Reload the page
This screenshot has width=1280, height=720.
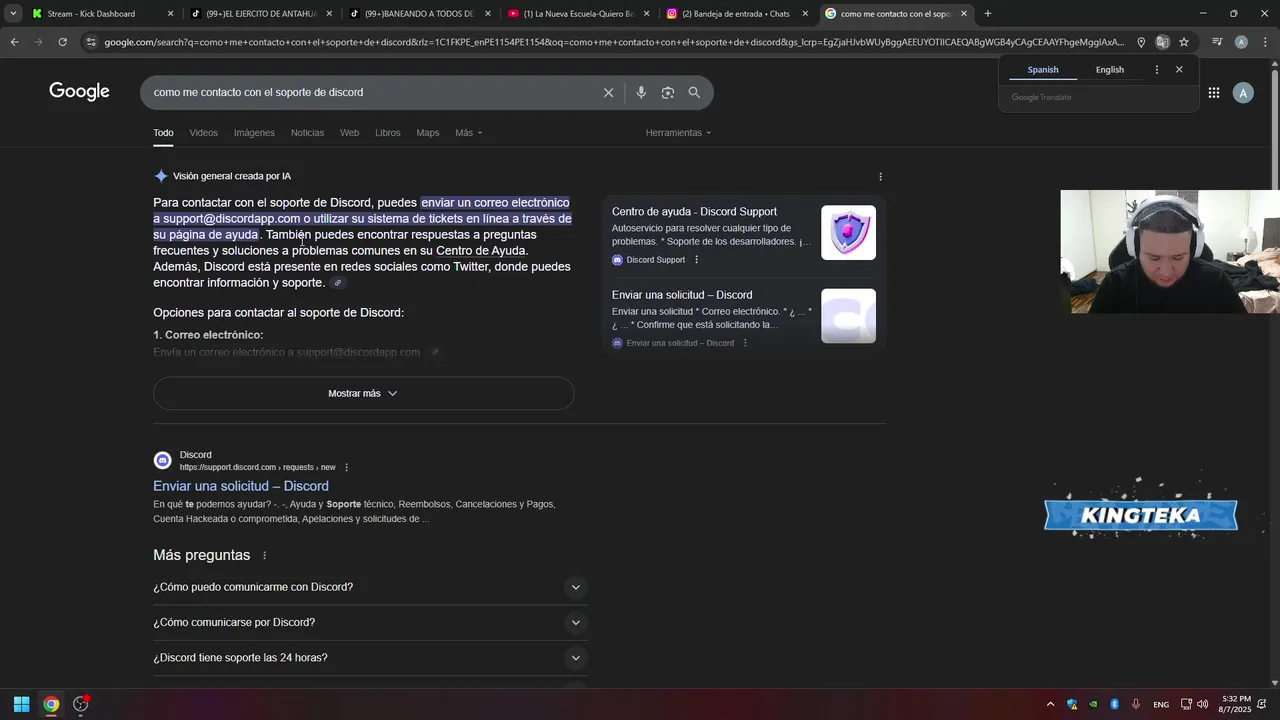click(x=62, y=42)
